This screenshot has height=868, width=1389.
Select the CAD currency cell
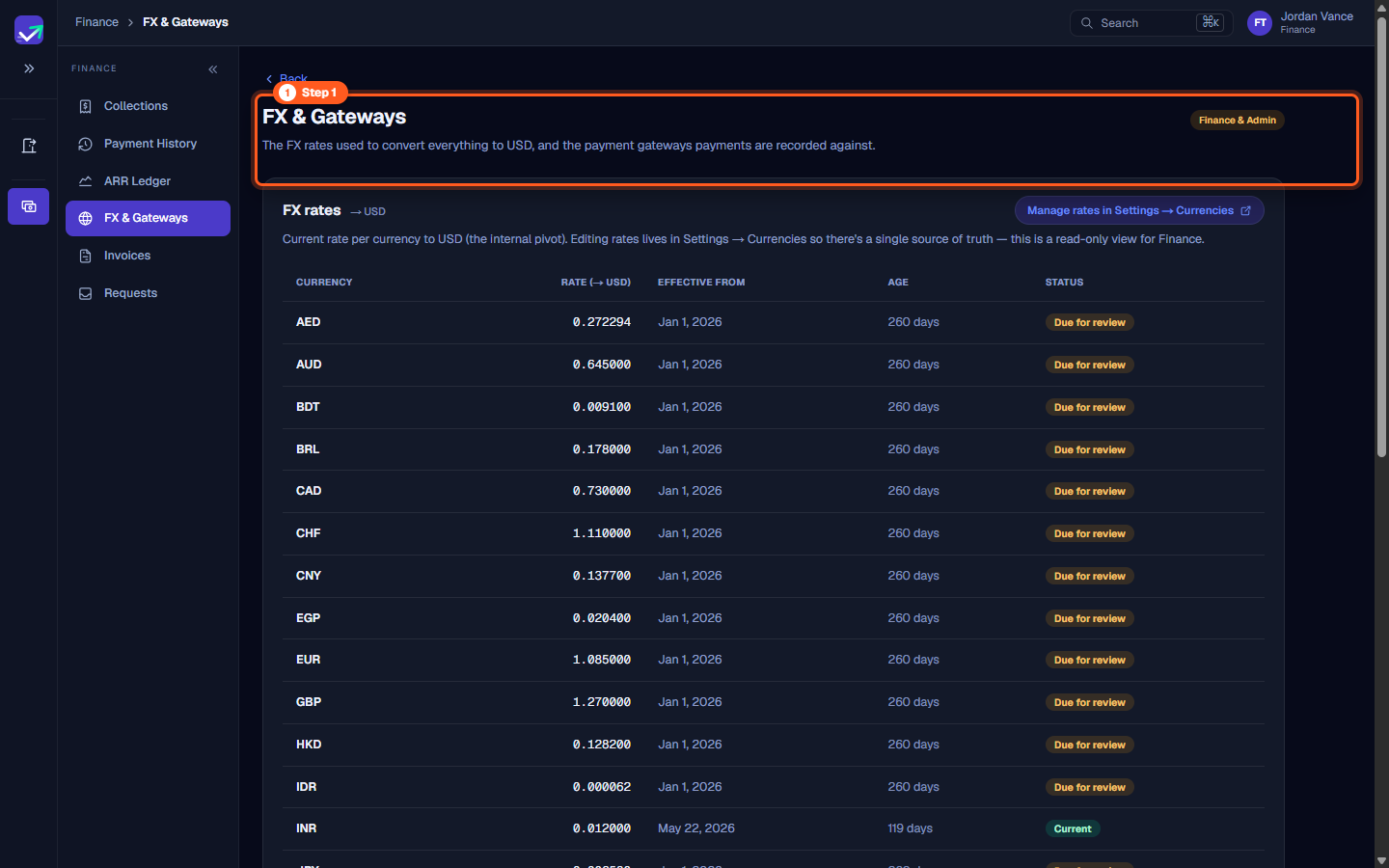309,491
